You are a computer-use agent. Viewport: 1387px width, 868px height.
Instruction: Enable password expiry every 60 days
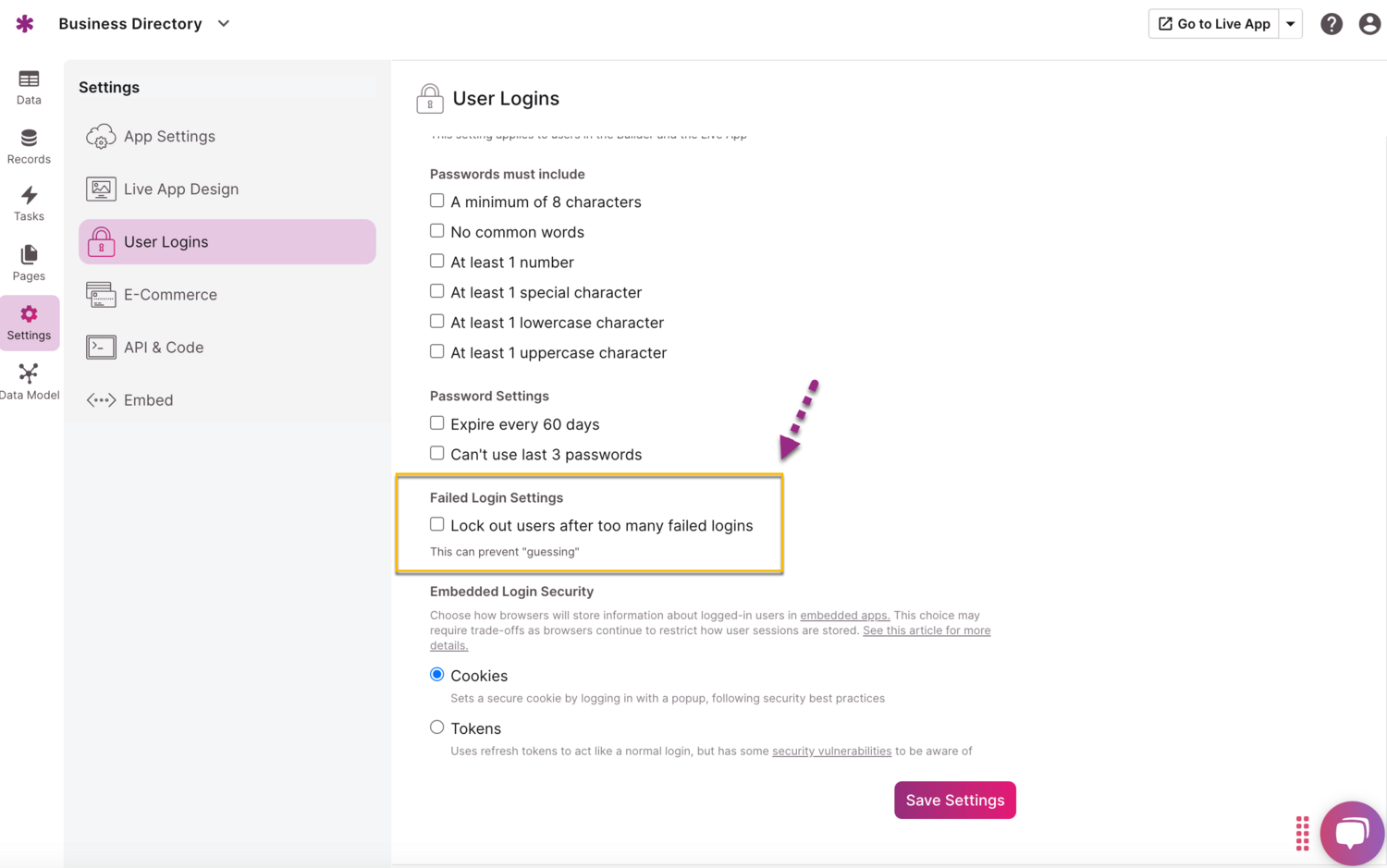(436, 422)
